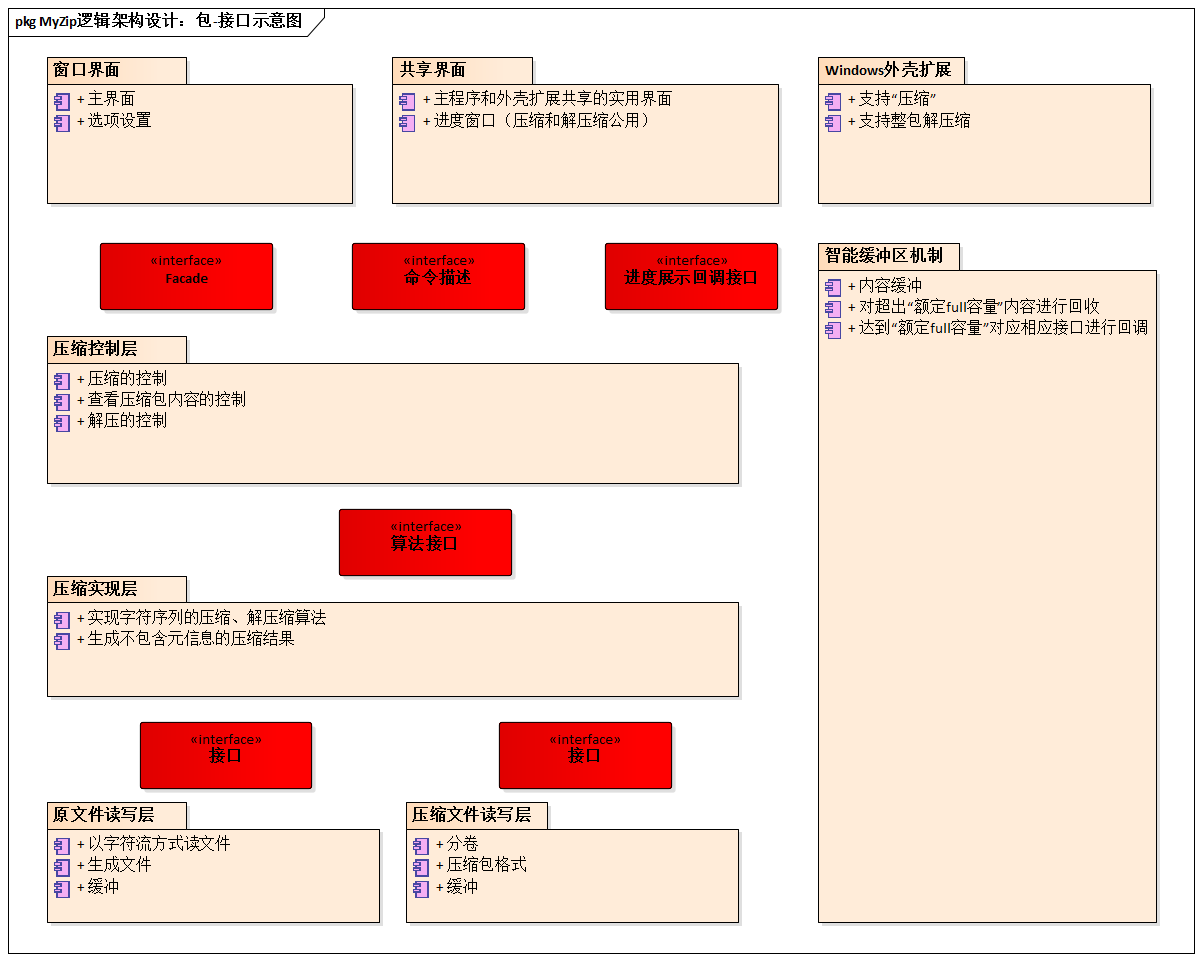
Task: Select the 进度窗口 component icon
Action: tap(407, 122)
